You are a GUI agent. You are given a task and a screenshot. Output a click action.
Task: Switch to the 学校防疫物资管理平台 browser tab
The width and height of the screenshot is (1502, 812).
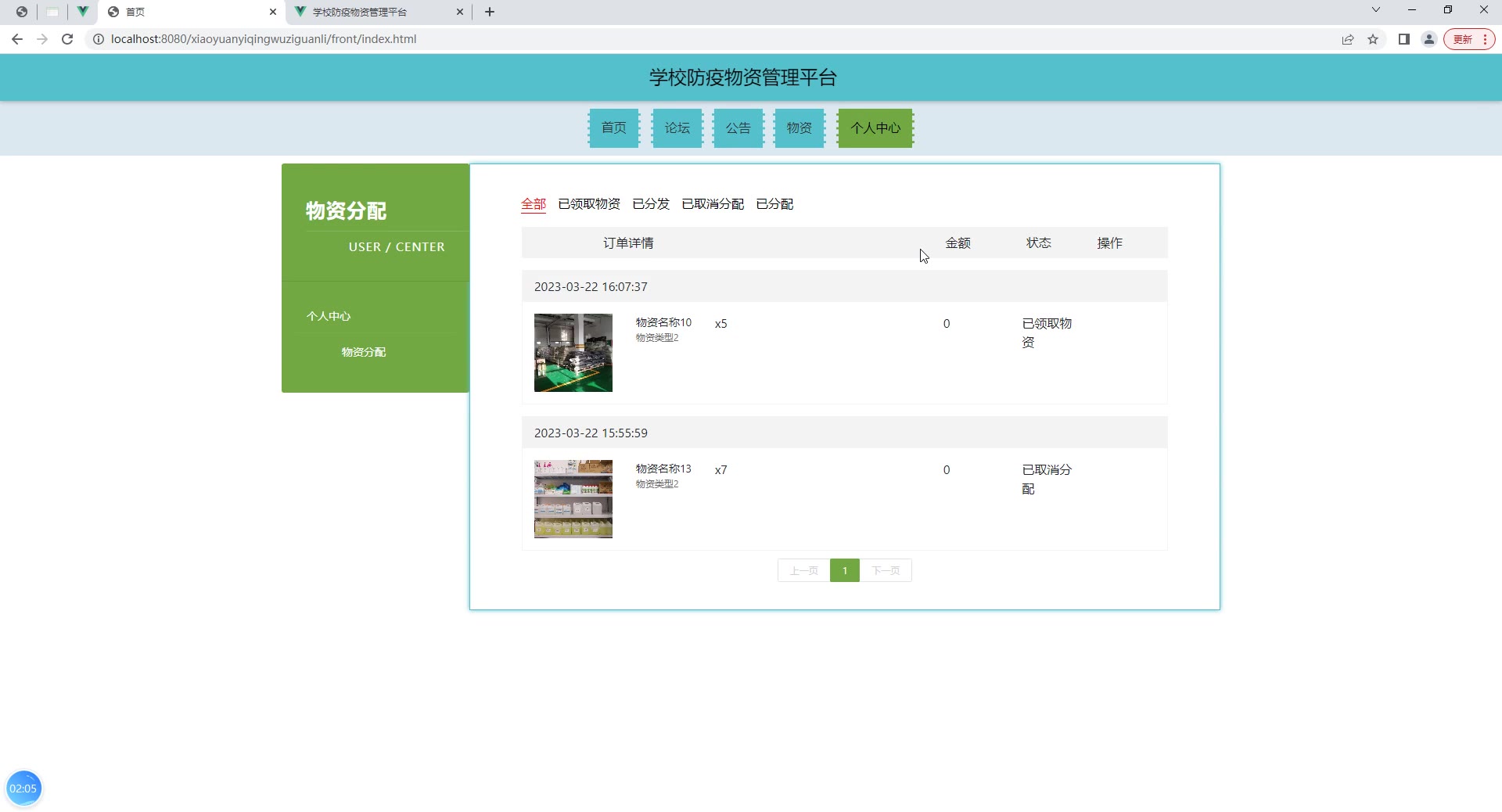[368, 12]
